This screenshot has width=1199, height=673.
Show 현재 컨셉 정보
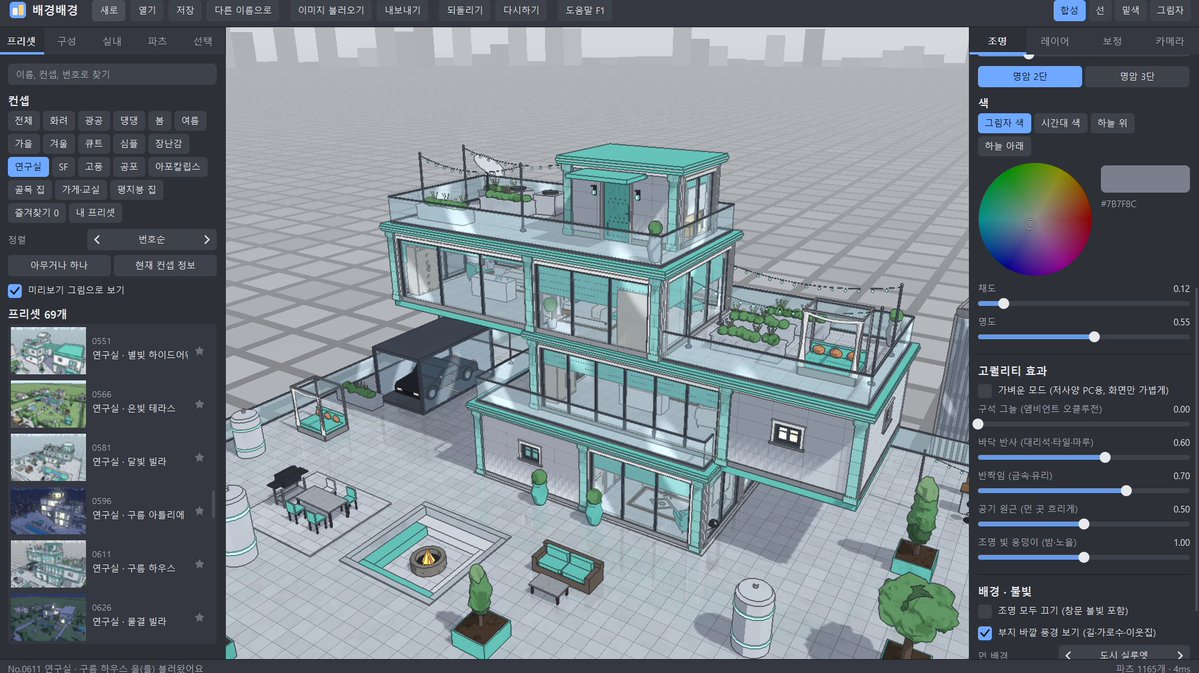tap(165, 265)
